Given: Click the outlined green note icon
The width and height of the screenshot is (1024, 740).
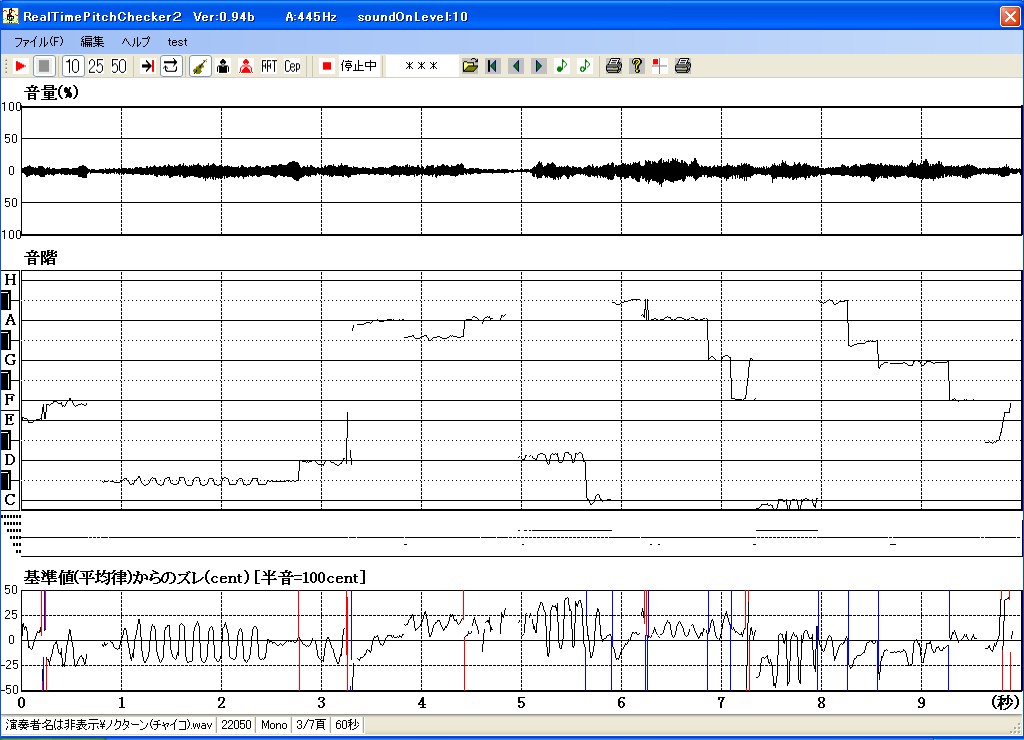Looking at the screenshot, I should coord(584,66).
